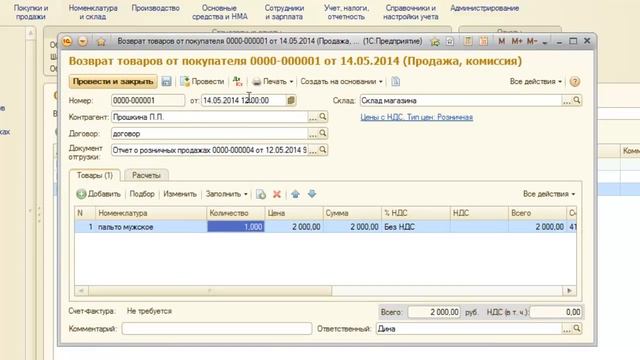Screen dimensions: 640x360
Task: Move row down with blue arrow icon
Action: click(x=312, y=194)
